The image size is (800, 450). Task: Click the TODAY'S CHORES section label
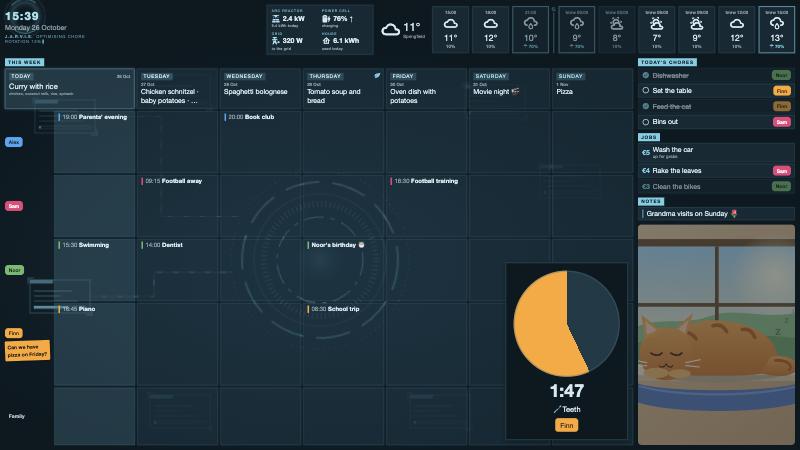click(667, 62)
